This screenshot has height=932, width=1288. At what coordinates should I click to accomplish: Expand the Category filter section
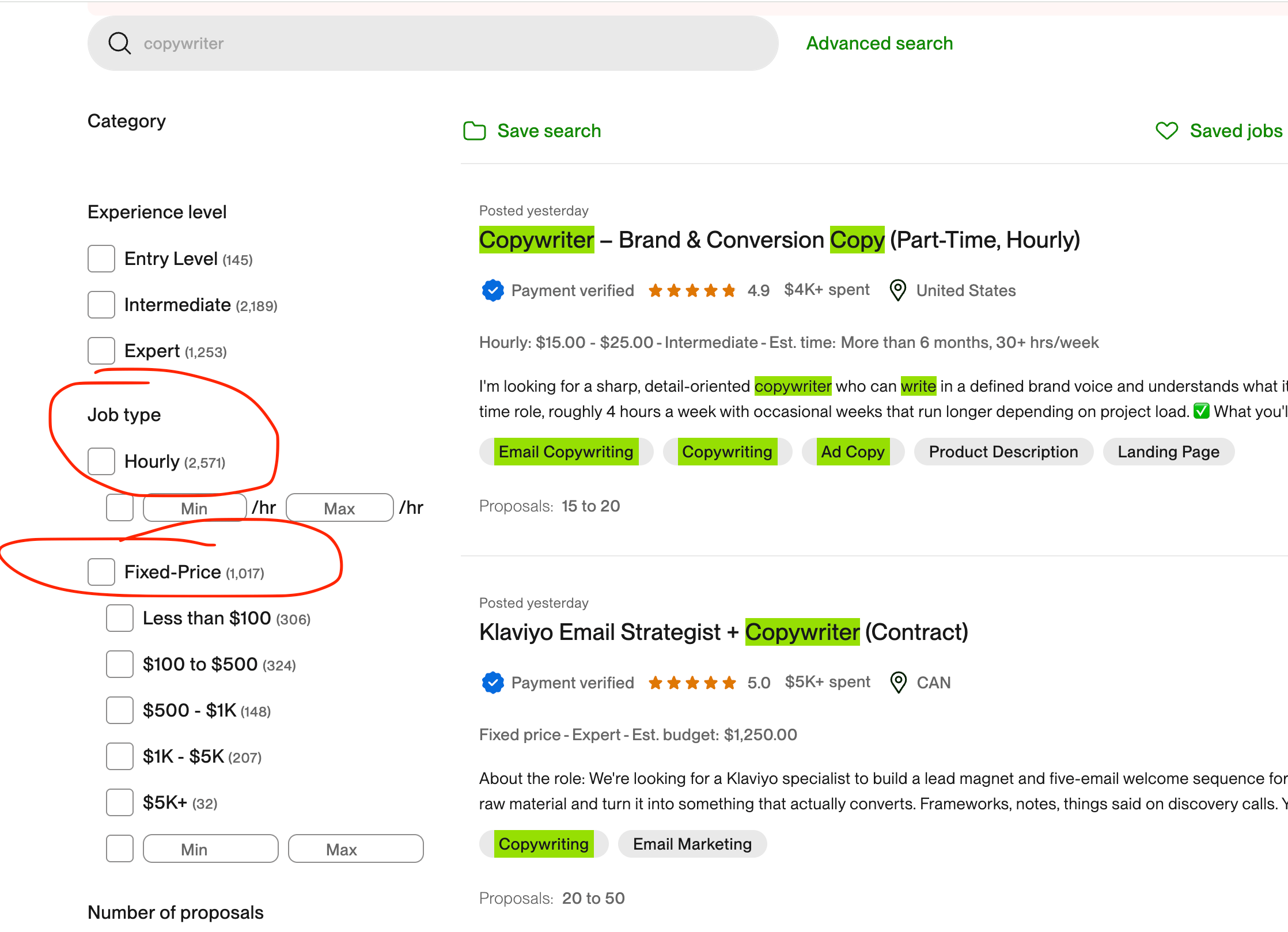click(127, 121)
